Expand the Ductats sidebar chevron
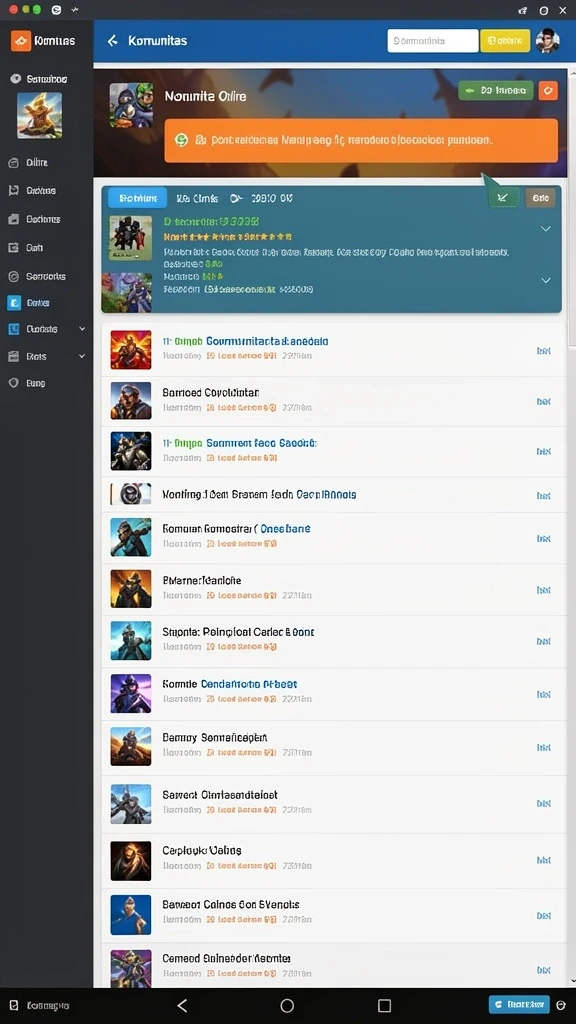The height and width of the screenshot is (1024, 576). pyautogui.click(x=82, y=329)
